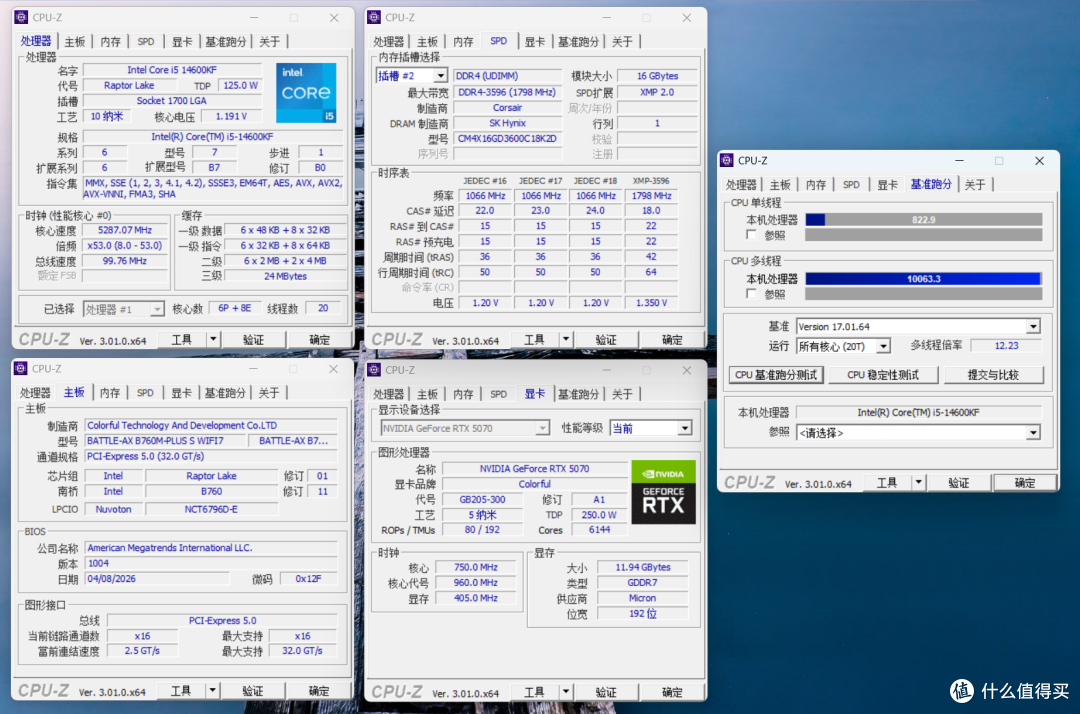Image resolution: width=1080 pixels, height=714 pixels.
Task: Click 工具 dropdown arrow in graphics window
Action: click(565, 692)
